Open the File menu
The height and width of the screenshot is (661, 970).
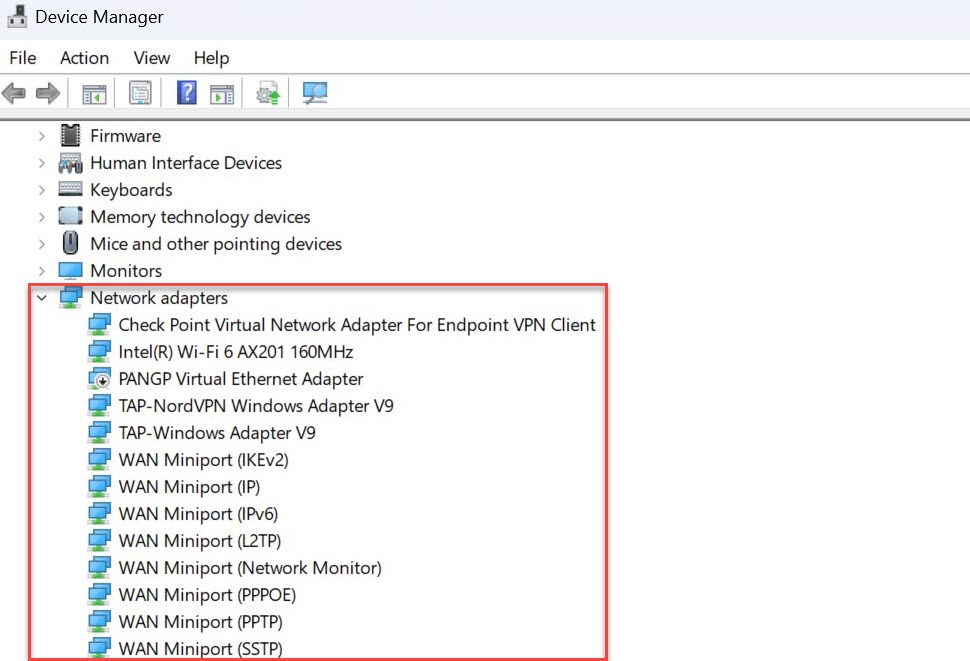click(x=23, y=58)
